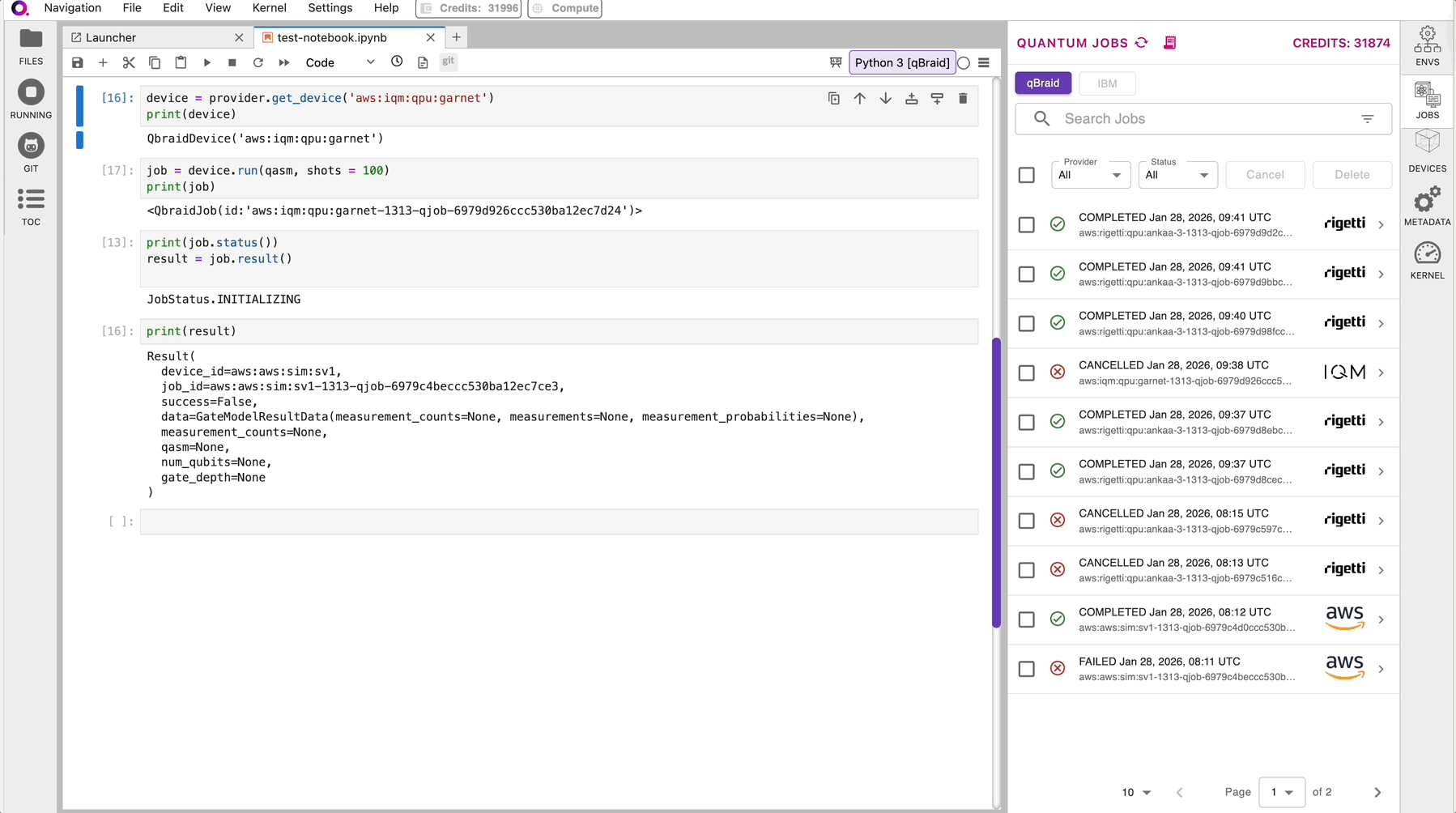
Task: Open the Settings menu
Action: pyautogui.click(x=330, y=8)
